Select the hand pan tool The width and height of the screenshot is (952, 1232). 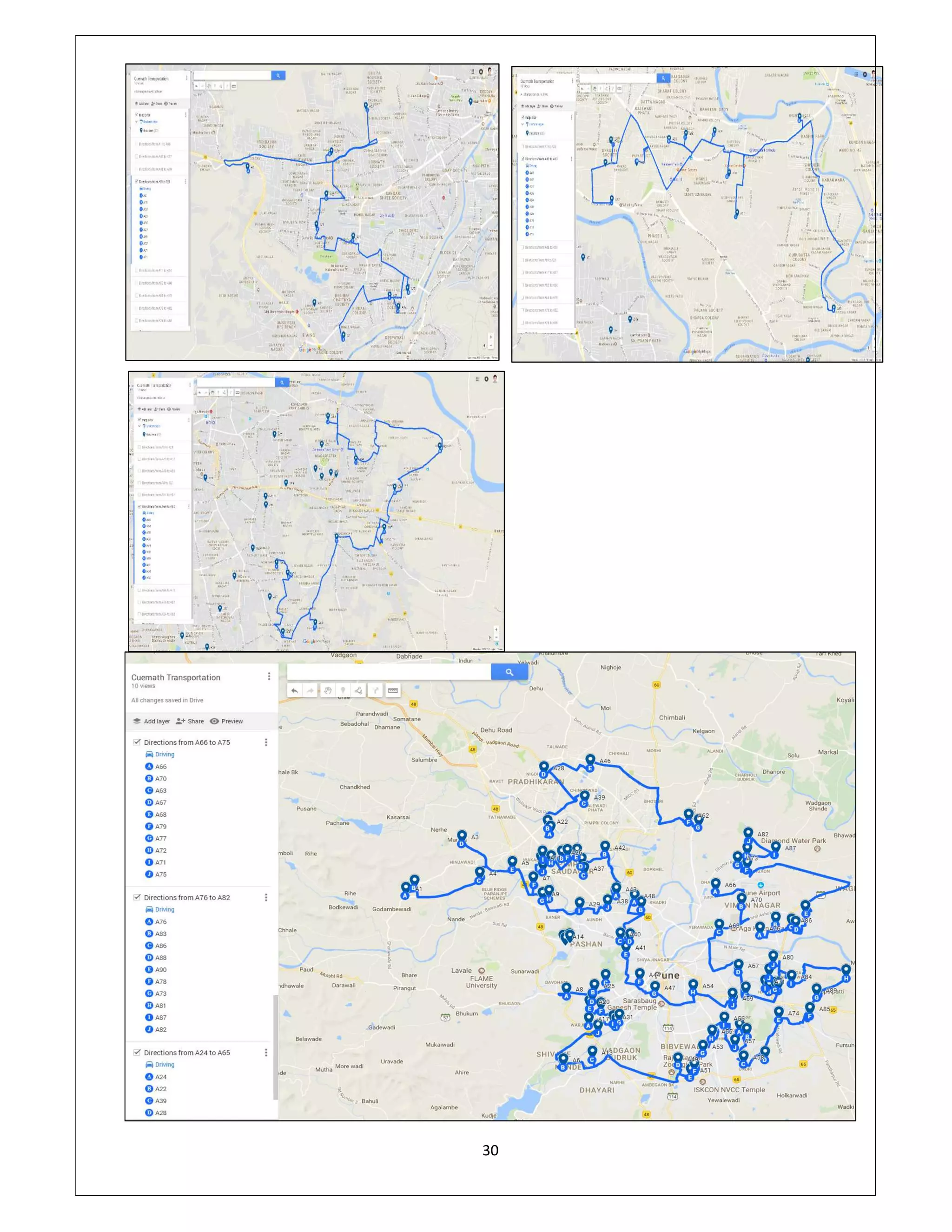pyautogui.click(x=327, y=690)
